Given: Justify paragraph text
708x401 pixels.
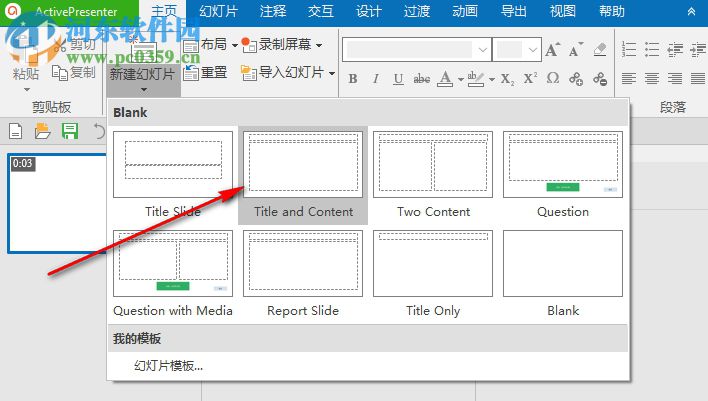Looking at the screenshot, I should pos(698,79).
